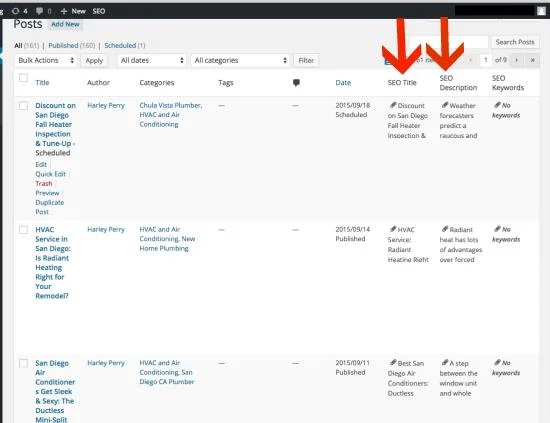550x423 pixels.
Task: Click the Filter button
Action: [306, 60]
